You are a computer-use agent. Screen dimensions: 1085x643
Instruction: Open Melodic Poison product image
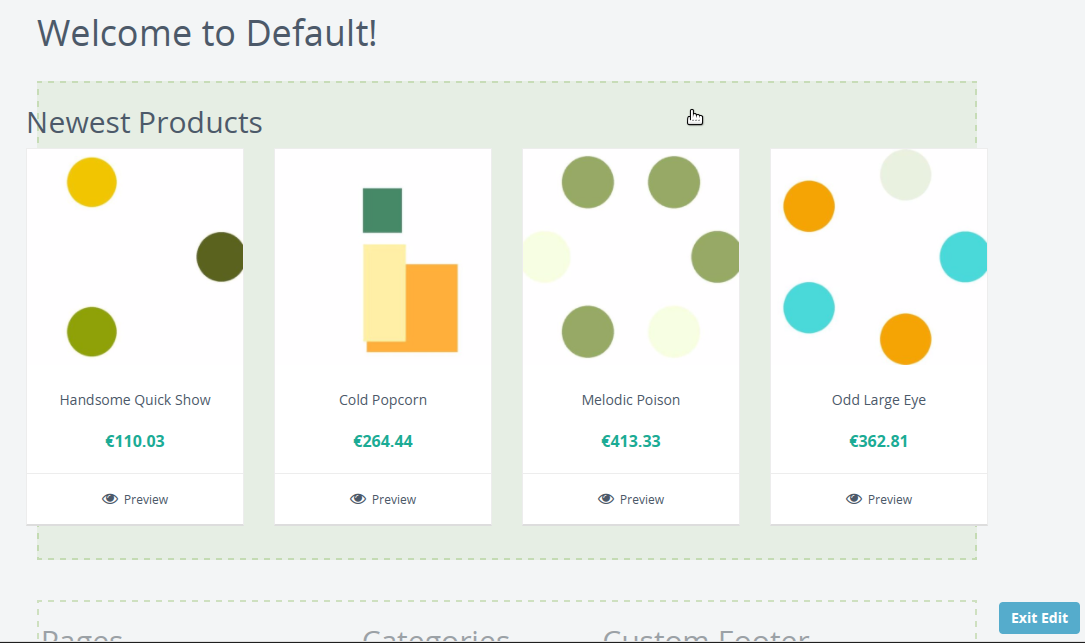tap(631, 257)
